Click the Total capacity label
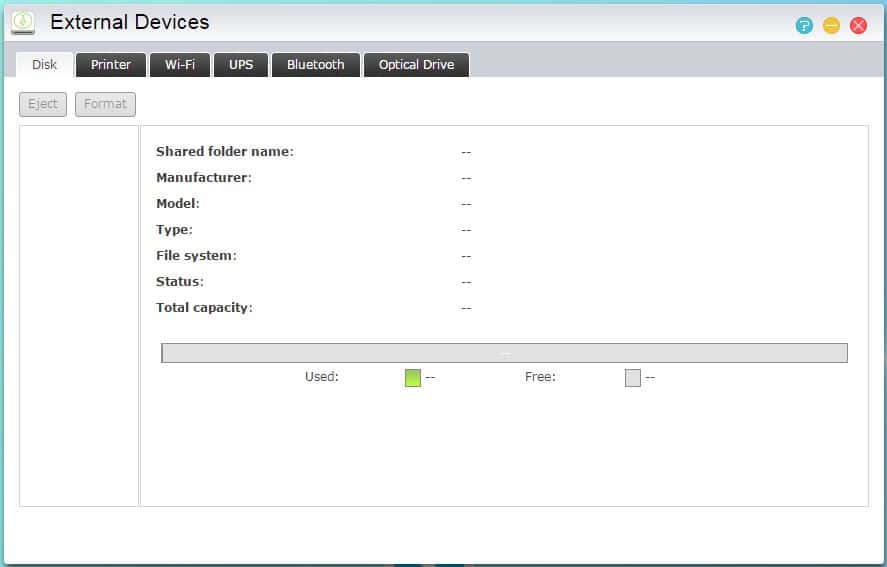 coord(204,308)
